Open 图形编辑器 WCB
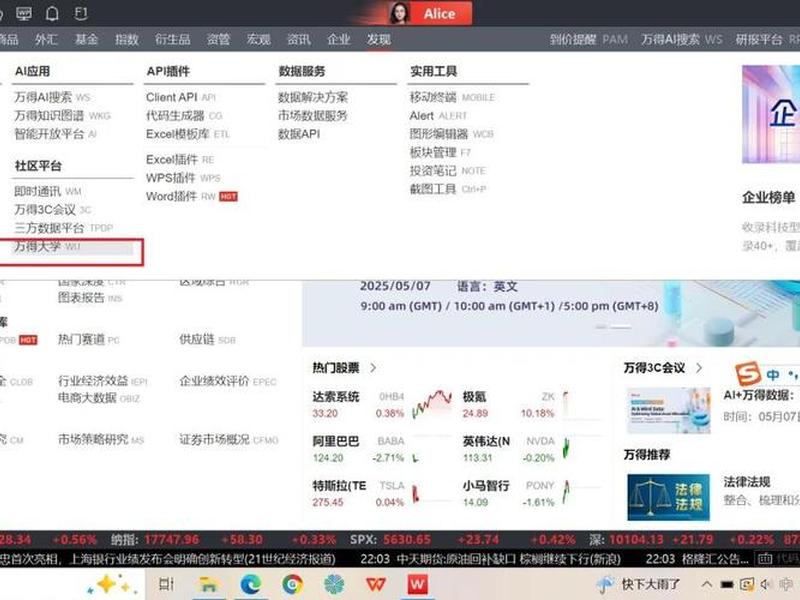Image resolution: width=800 pixels, height=600 pixels. tap(452, 134)
